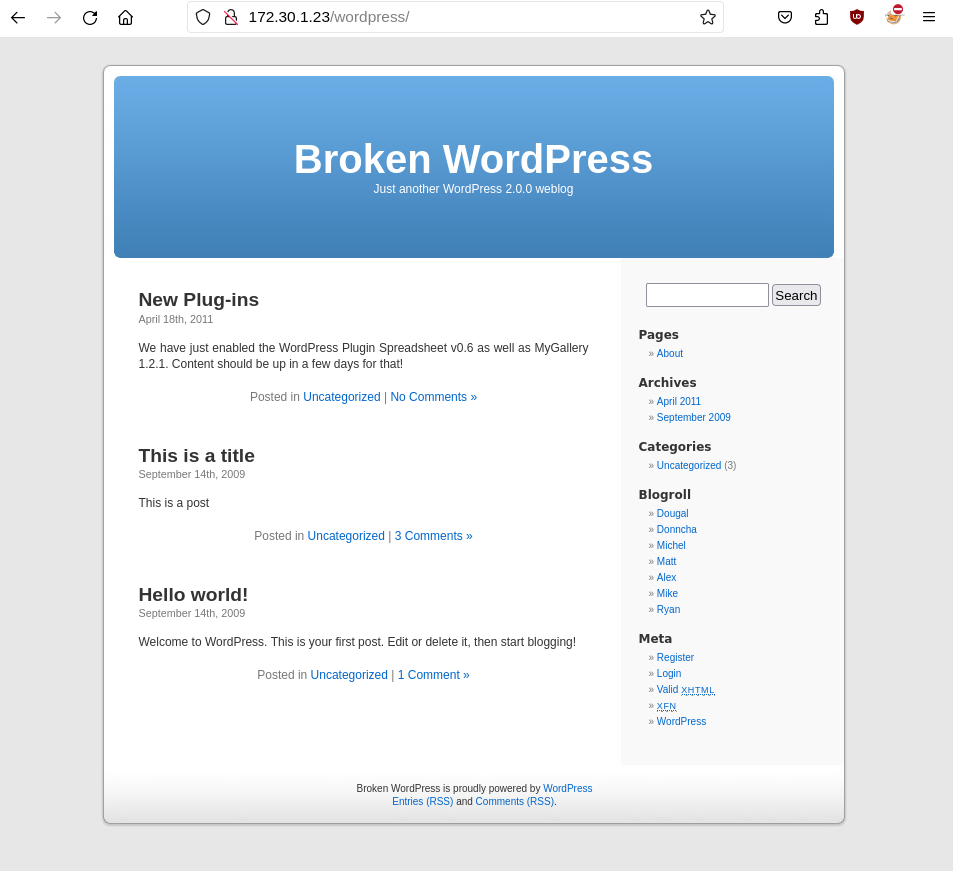953x871 pixels.
Task: Open the uBlock Origin extension
Action: (x=856, y=17)
